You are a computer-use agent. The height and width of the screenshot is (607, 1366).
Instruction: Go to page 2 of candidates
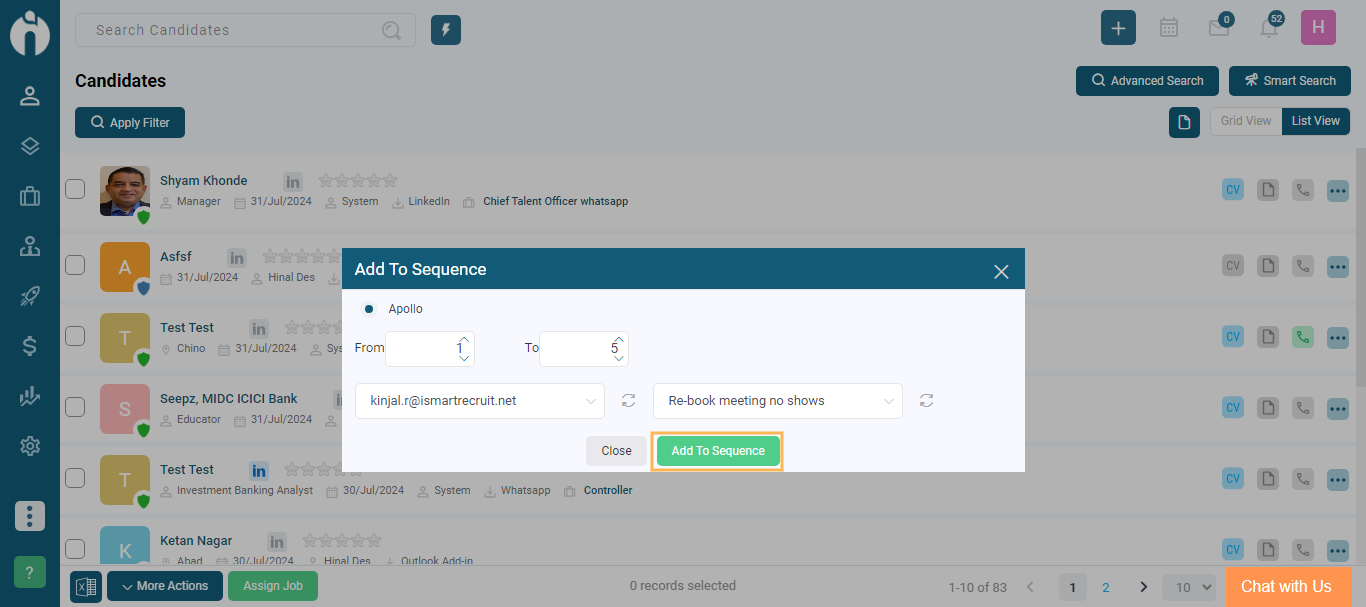pos(1105,587)
